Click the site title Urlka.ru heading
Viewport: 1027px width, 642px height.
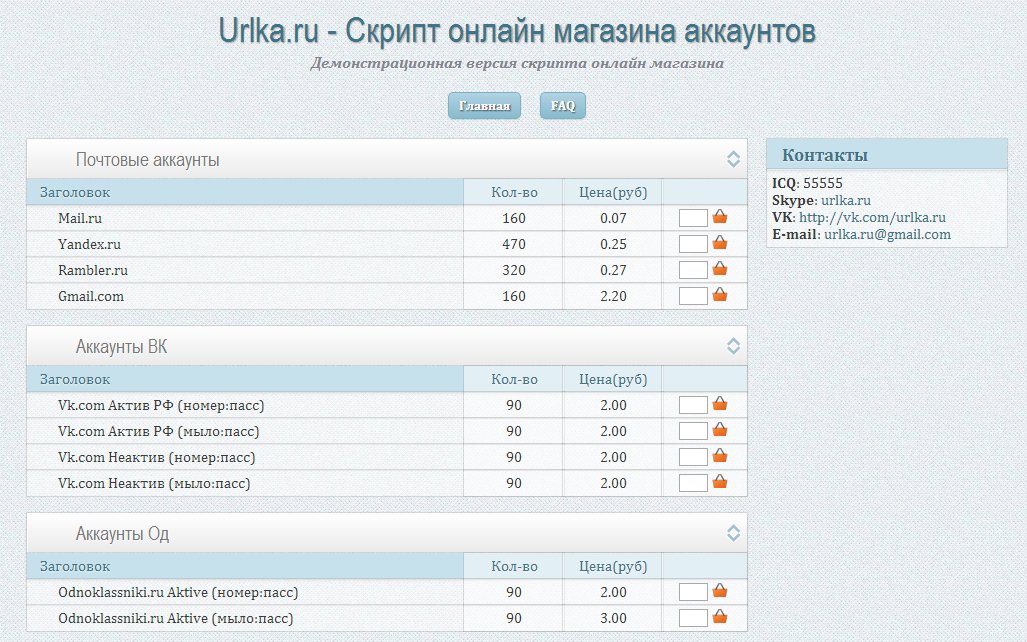[x=517, y=31]
